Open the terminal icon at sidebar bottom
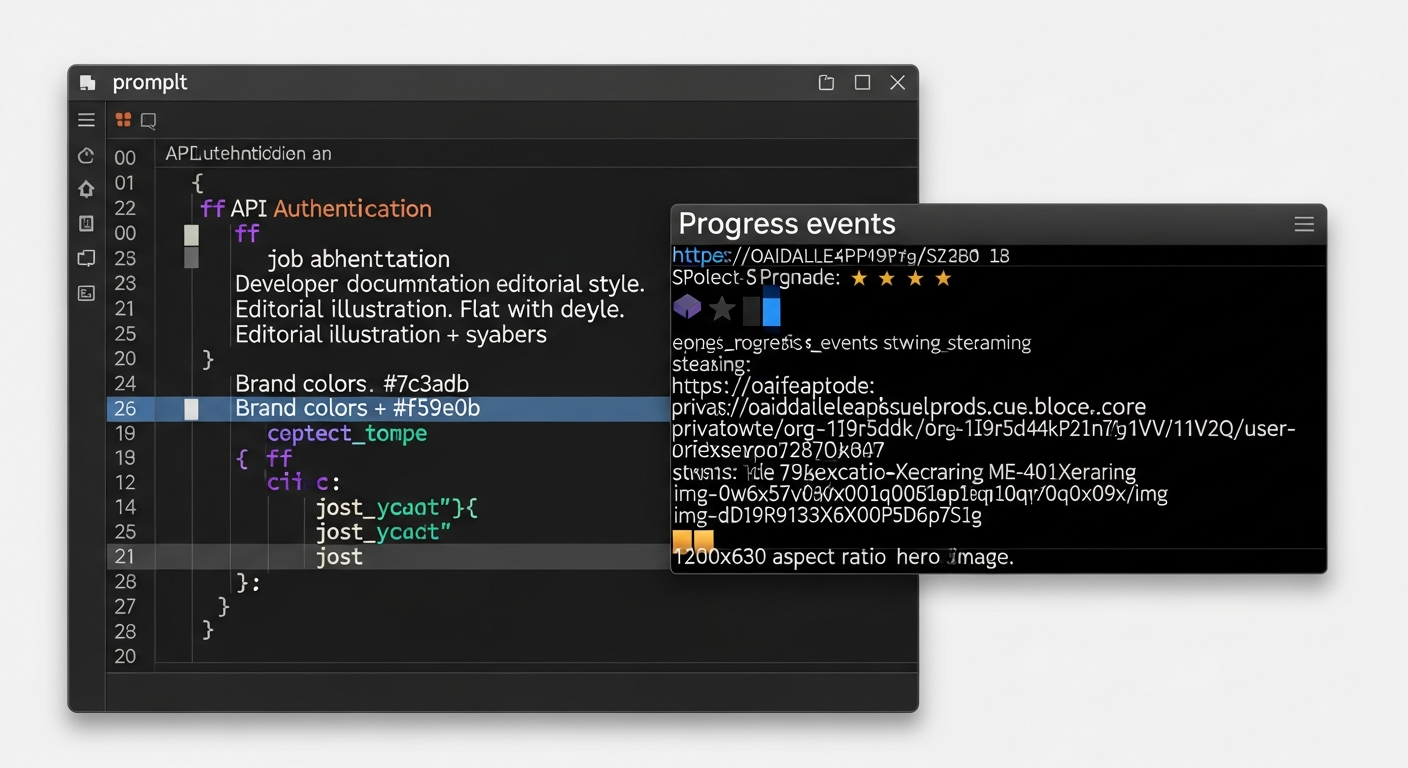 click(x=86, y=293)
